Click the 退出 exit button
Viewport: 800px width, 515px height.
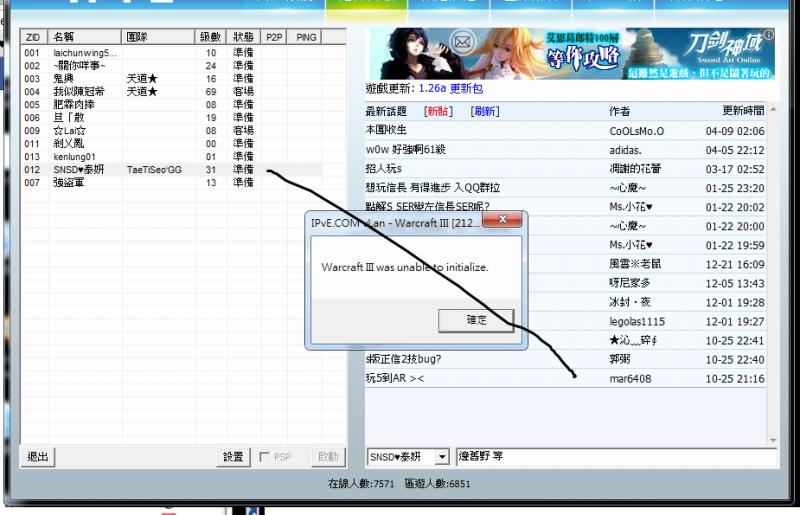pyautogui.click(x=38, y=456)
